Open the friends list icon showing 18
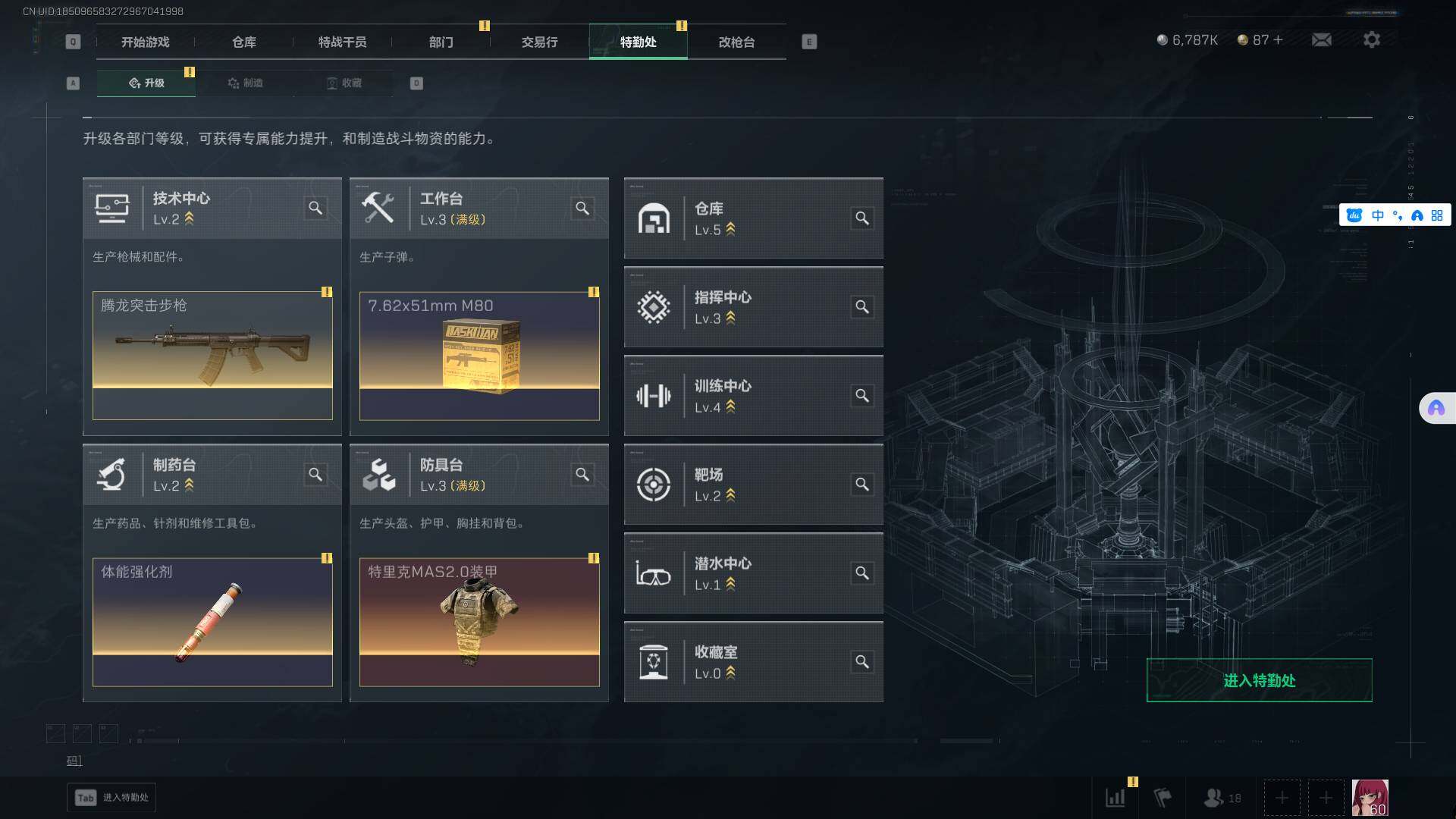This screenshot has width=1456, height=819. tap(1222, 798)
